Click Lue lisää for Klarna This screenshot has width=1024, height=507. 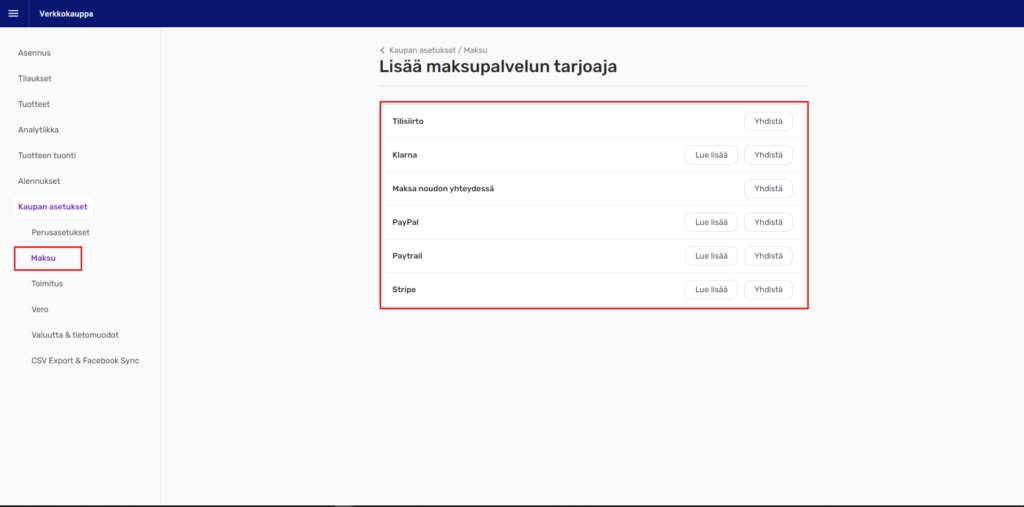click(711, 155)
